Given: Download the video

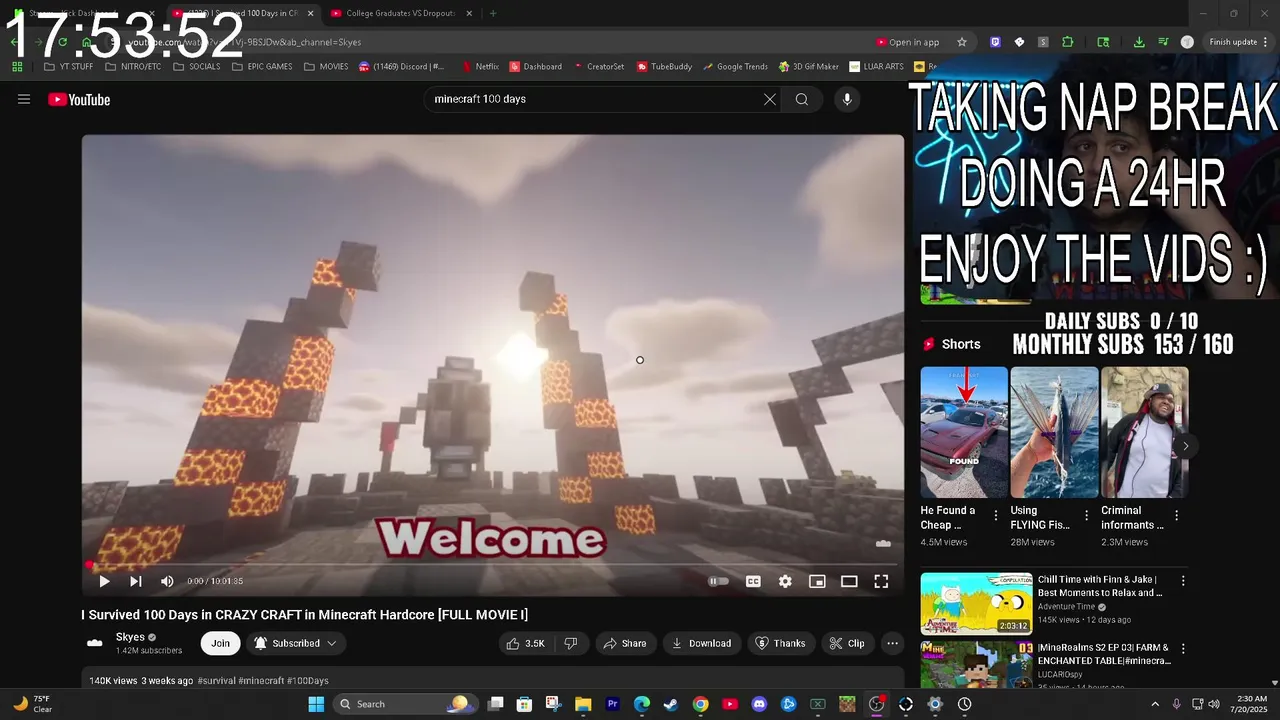Looking at the screenshot, I should pos(701,643).
